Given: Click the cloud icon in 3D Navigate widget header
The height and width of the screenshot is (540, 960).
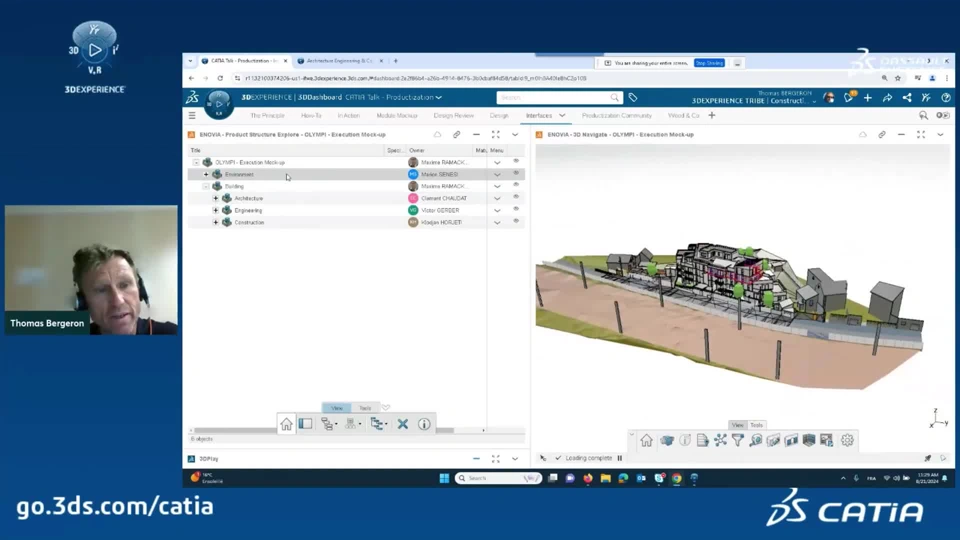Looking at the screenshot, I should (863, 135).
